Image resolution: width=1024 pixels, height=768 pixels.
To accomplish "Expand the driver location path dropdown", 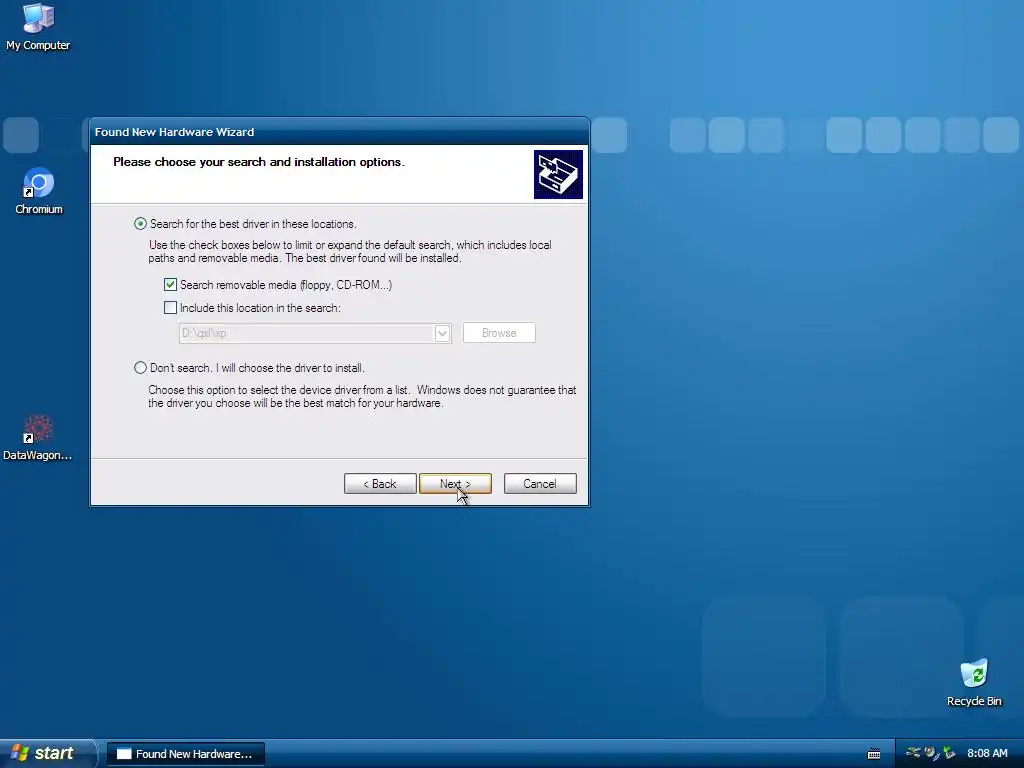I will pyautogui.click(x=442, y=333).
